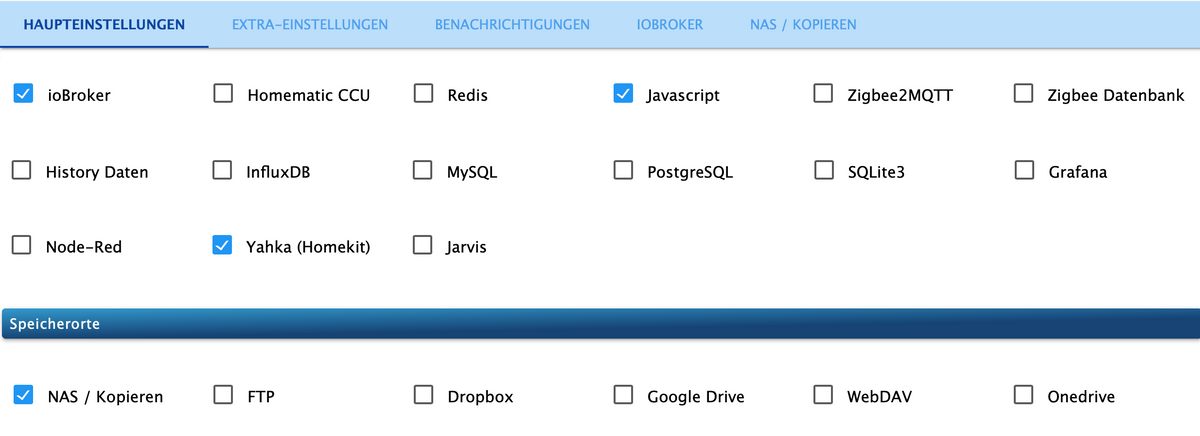Enable the Homematic CCU checkbox

click(223, 94)
